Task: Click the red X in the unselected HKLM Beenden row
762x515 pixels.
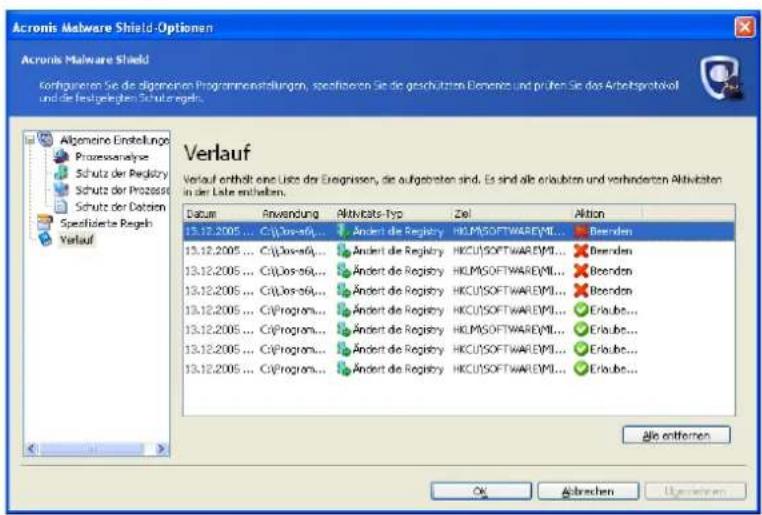Action: pos(581,271)
